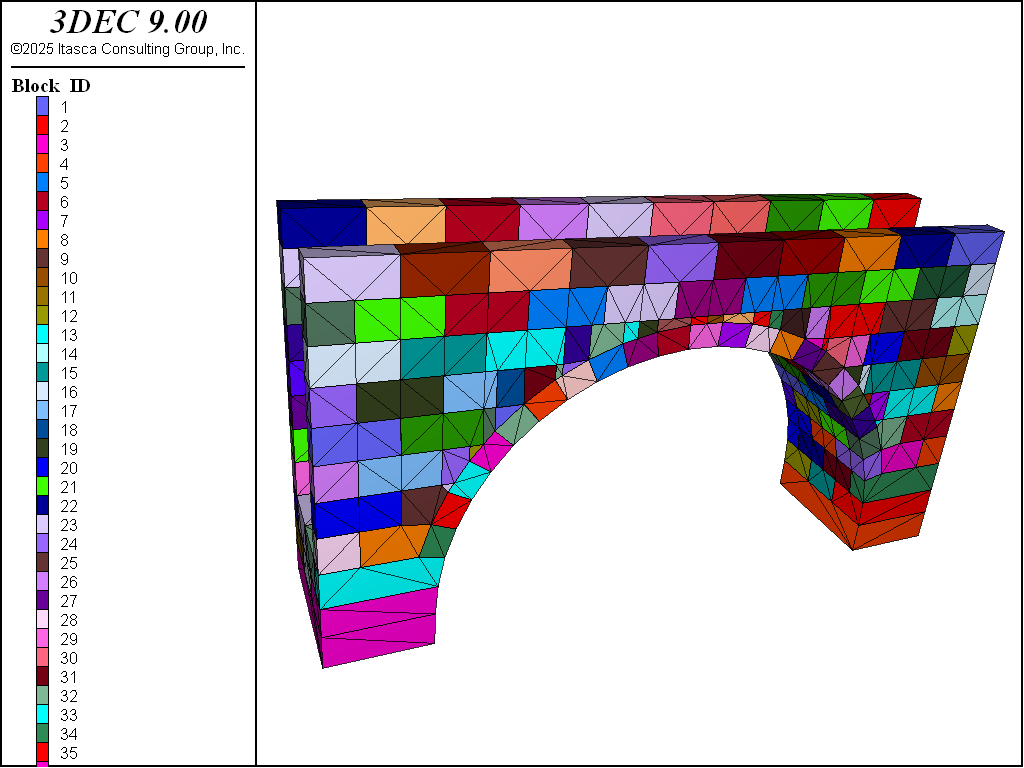Click the '3DEC 9.00' title text
Viewport: 1024px width, 768px height.
[128, 22]
